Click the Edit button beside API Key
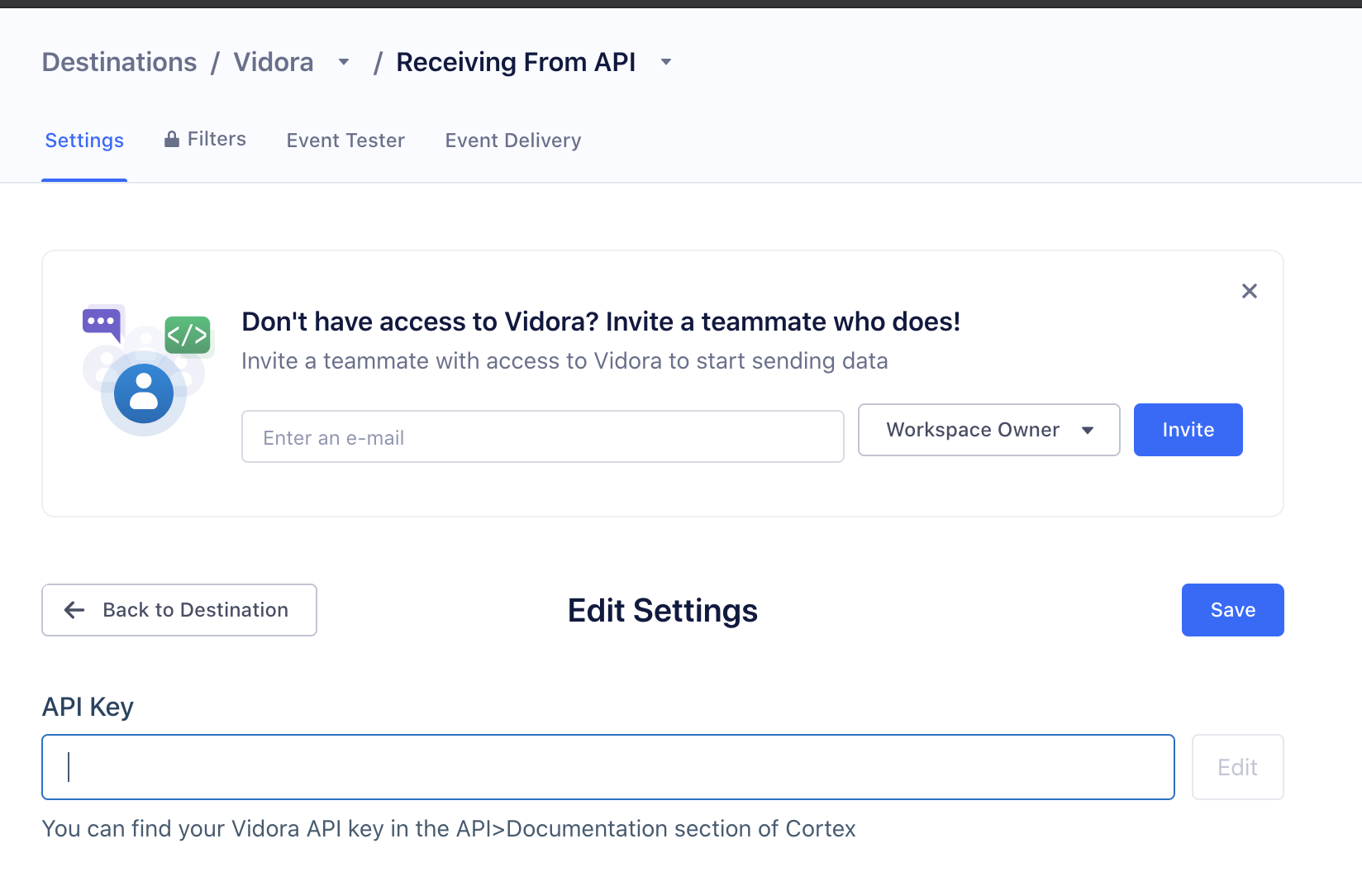 pyautogui.click(x=1237, y=767)
